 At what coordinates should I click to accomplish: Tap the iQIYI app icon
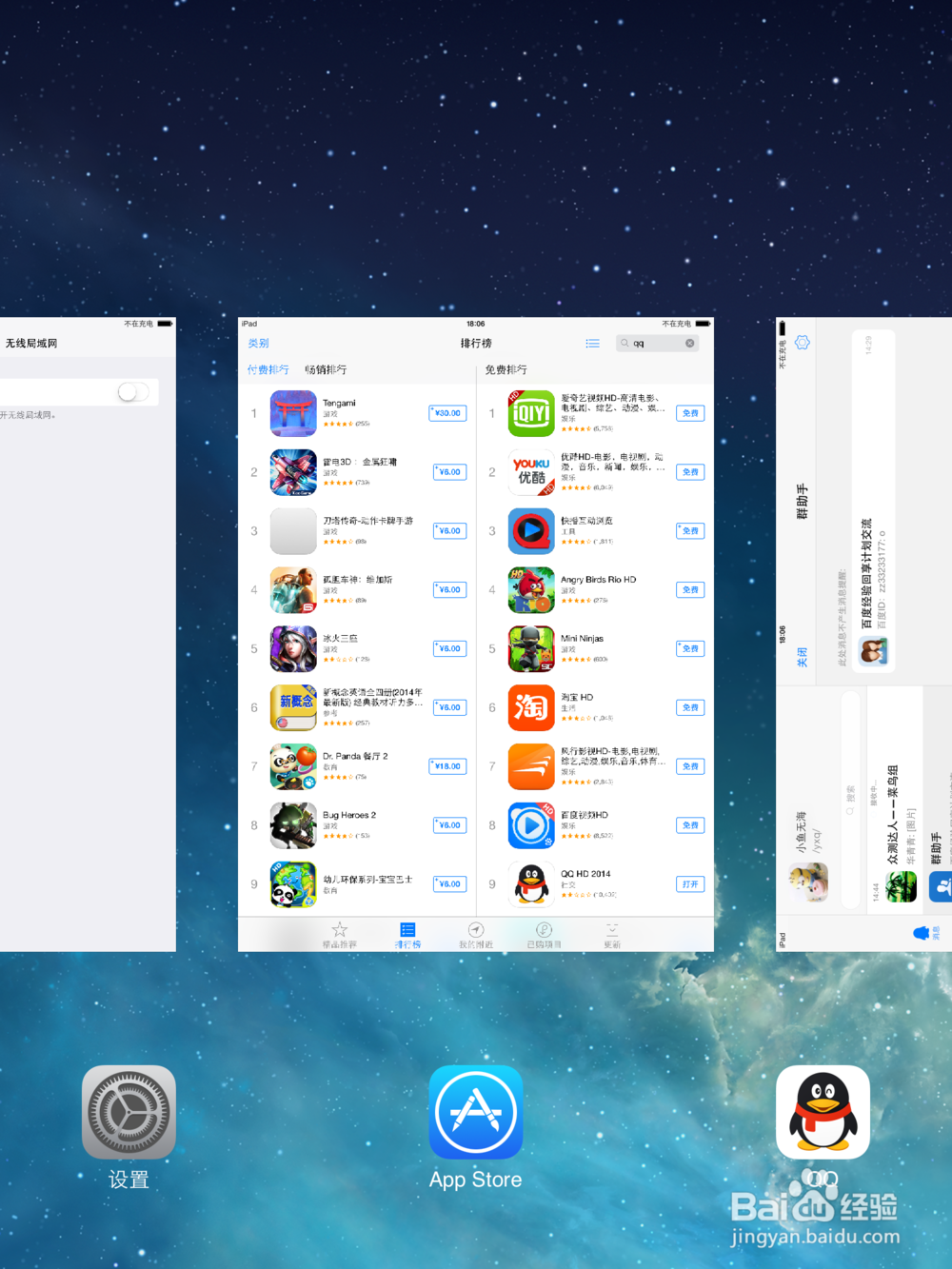tap(531, 413)
